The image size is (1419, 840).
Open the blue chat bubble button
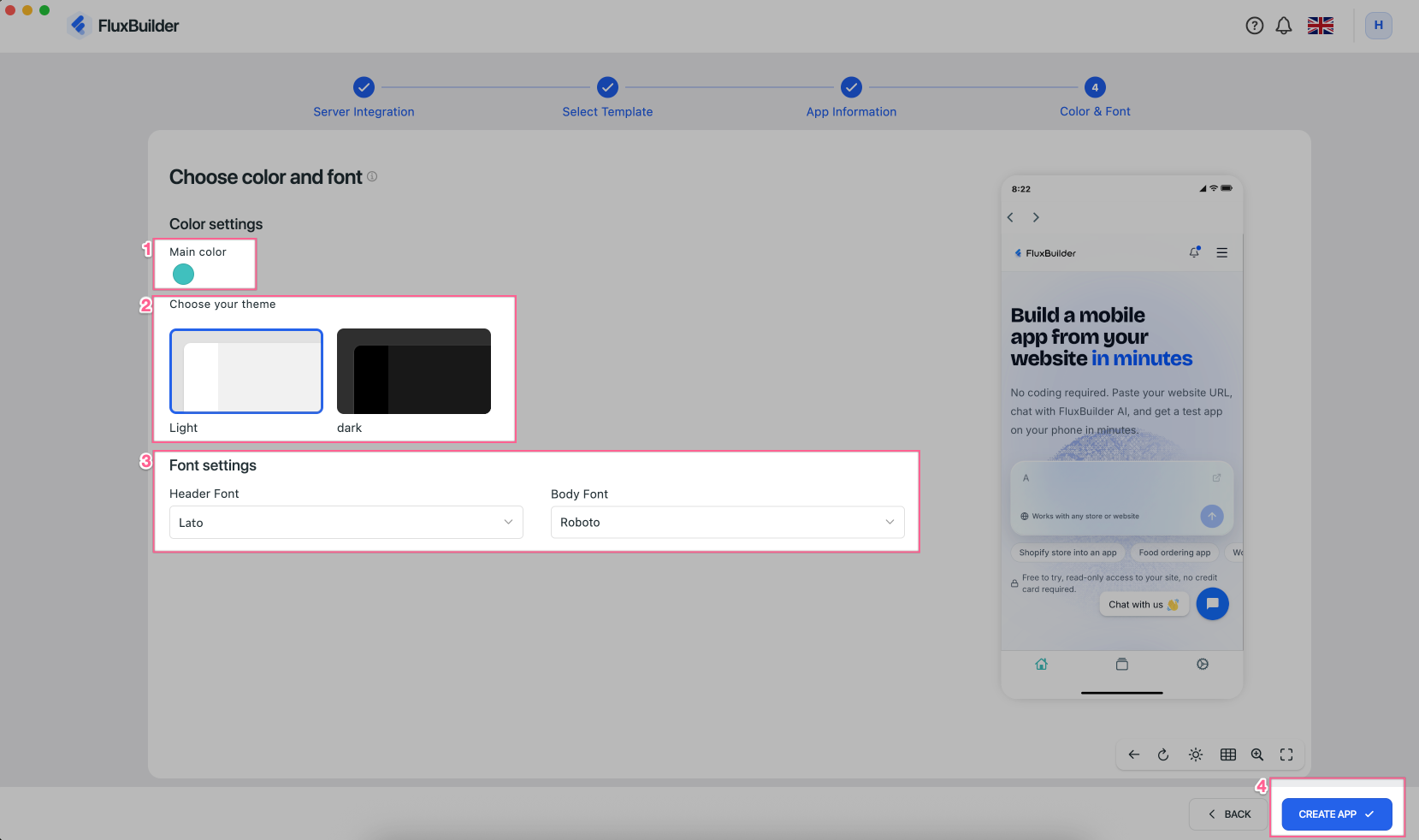coord(1213,604)
